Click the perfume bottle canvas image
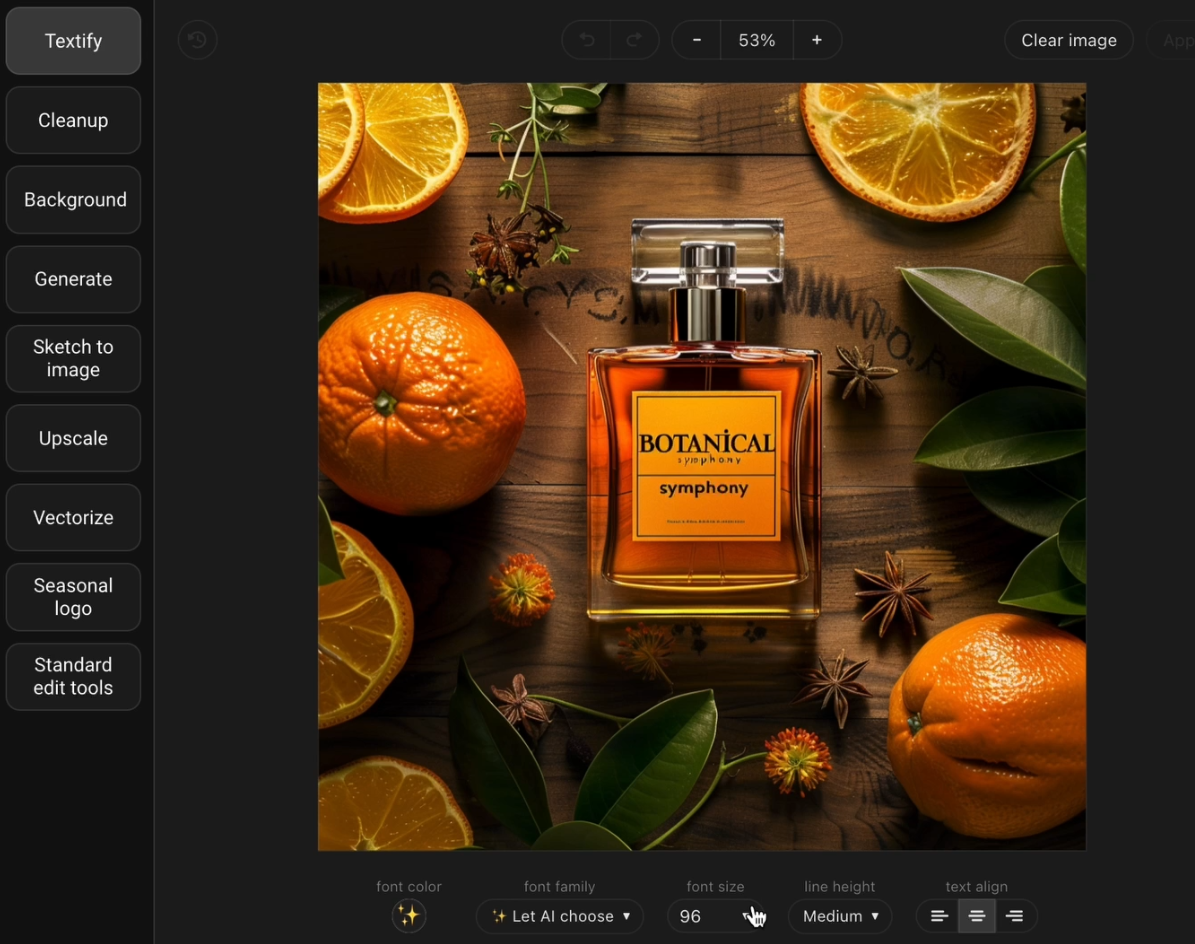The image size is (1195, 944). click(702, 466)
